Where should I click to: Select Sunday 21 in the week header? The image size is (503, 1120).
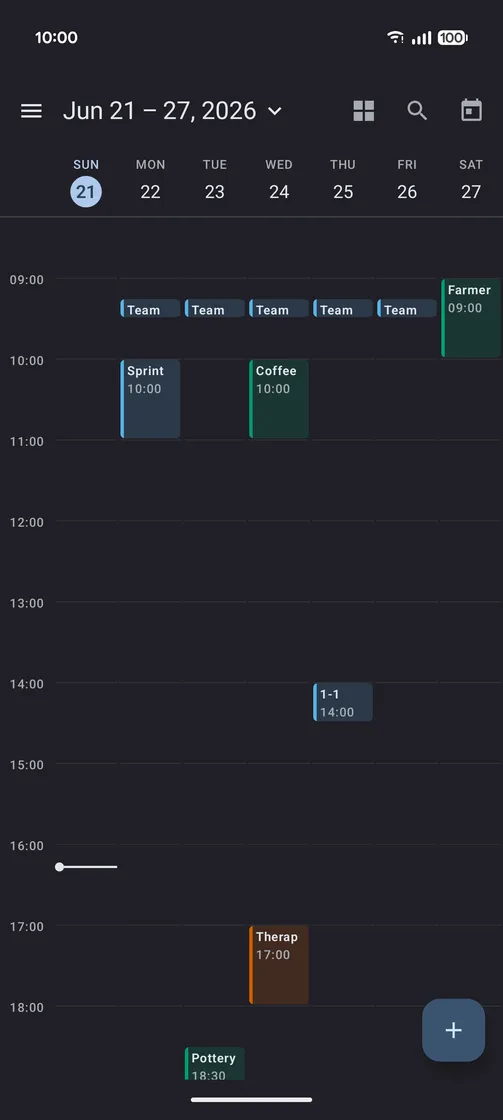86,183
